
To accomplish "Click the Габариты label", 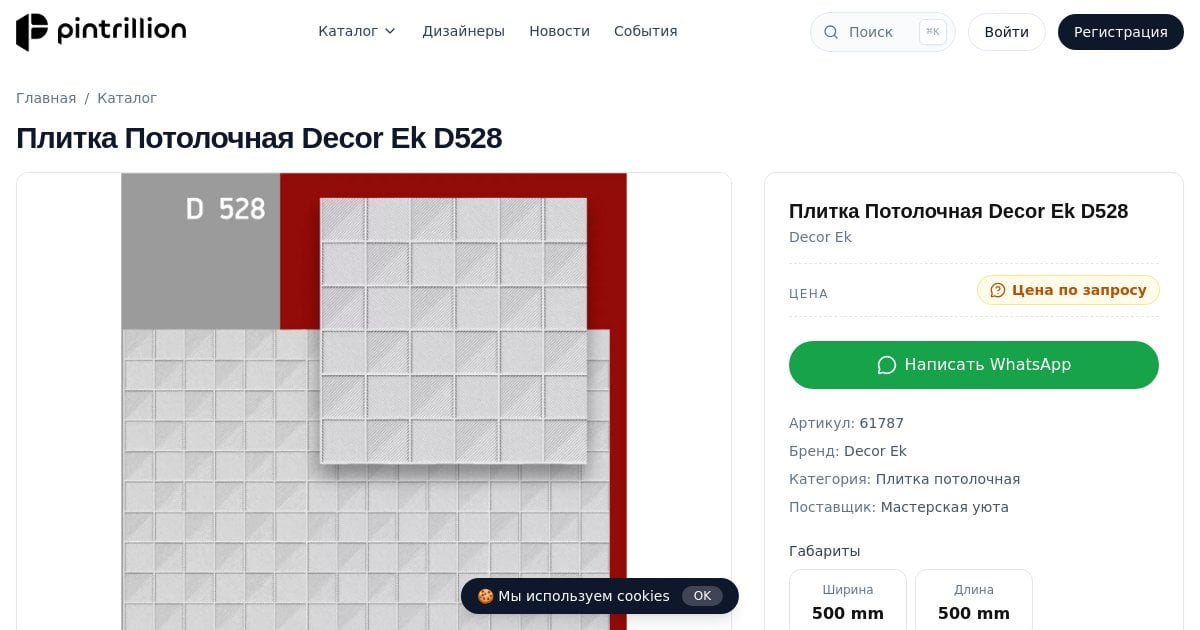I will [x=824, y=551].
